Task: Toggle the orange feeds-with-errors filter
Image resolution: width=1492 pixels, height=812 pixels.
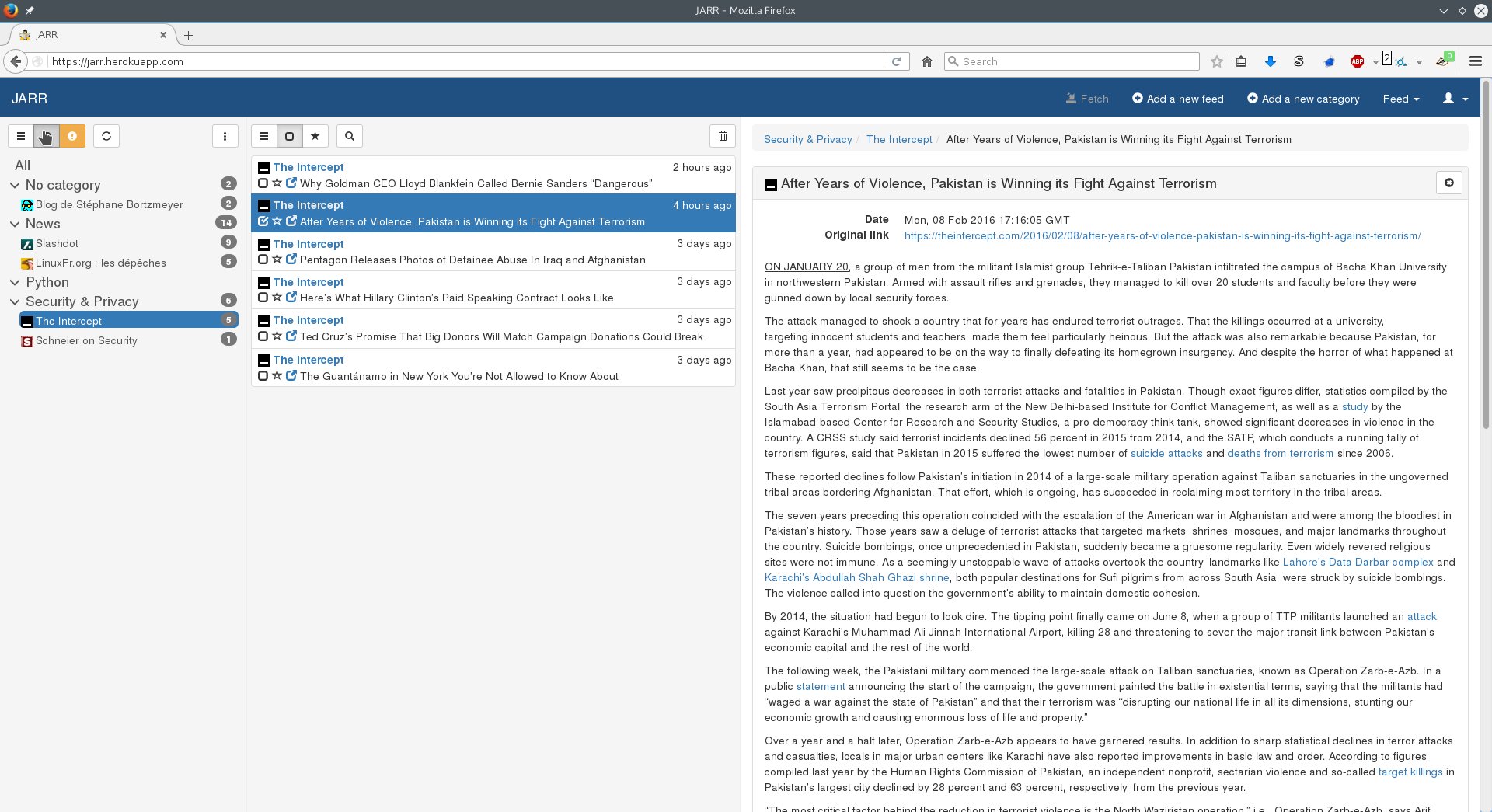Action: click(72, 136)
